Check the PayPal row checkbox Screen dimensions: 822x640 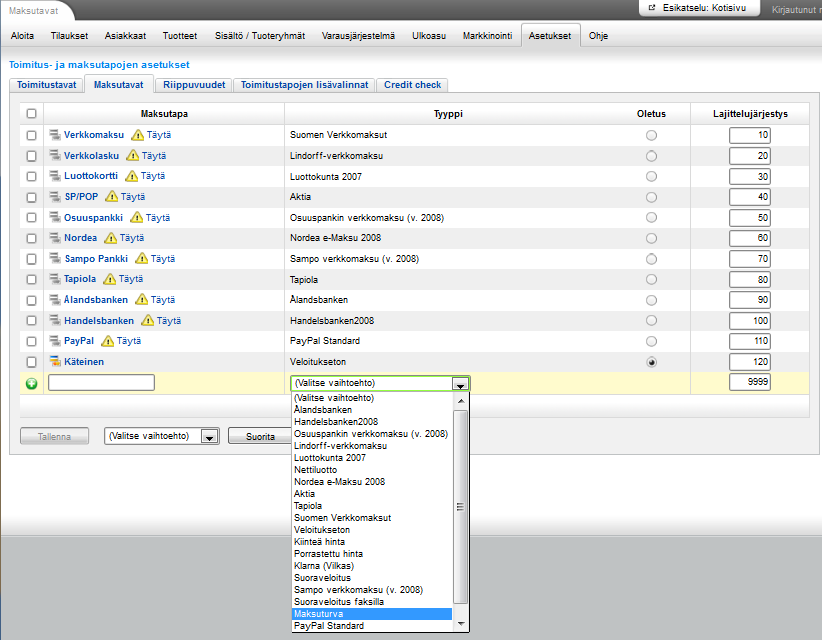pyautogui.click(x=31, y=341)
